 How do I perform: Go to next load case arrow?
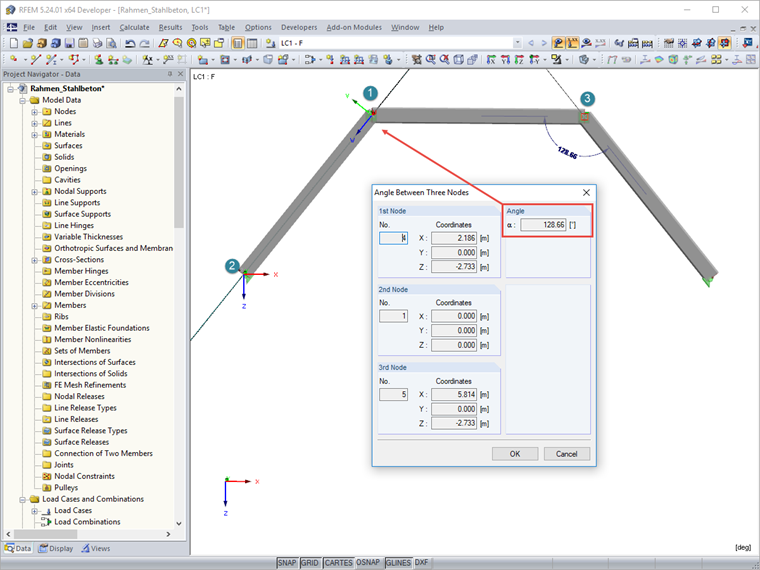tap(544, 43)
